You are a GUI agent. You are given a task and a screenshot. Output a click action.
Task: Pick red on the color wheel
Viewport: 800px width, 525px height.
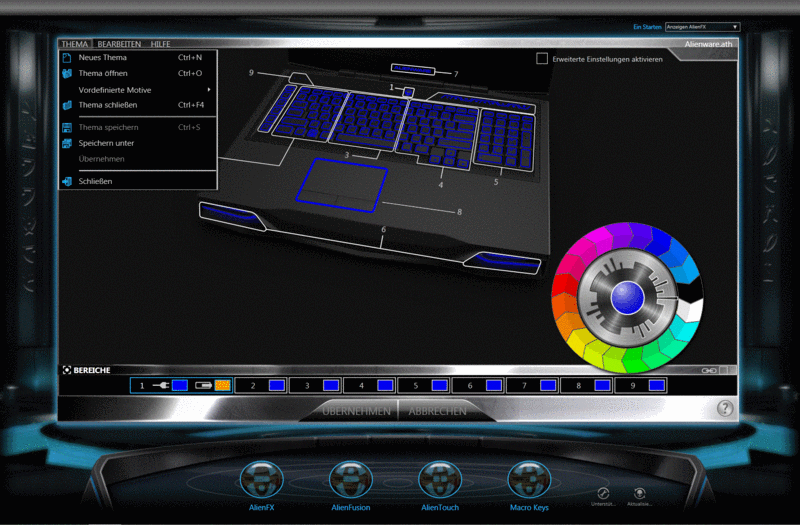point(564,285)
